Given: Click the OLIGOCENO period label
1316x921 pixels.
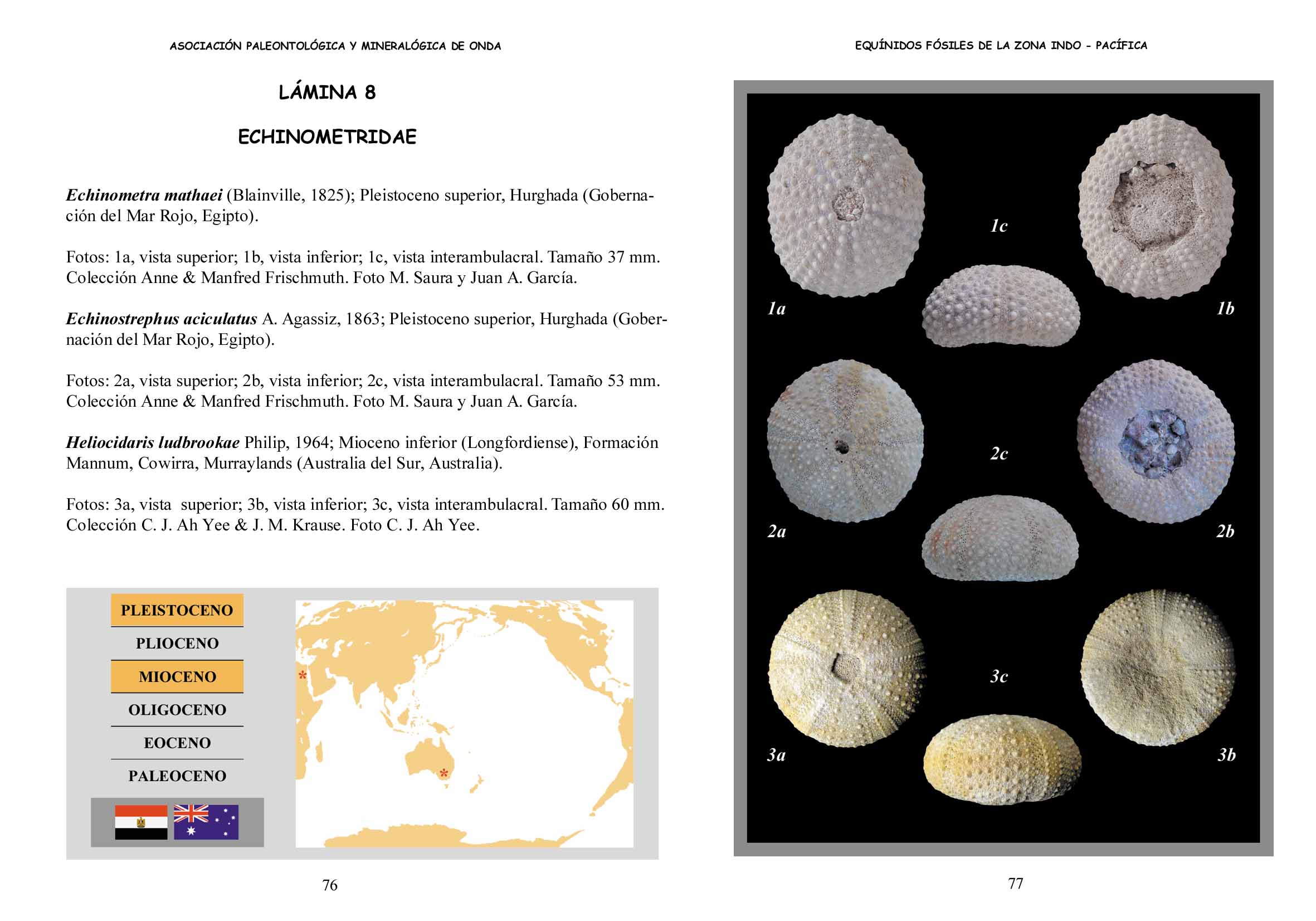Looking at the screenshot, I should (177, 709).
